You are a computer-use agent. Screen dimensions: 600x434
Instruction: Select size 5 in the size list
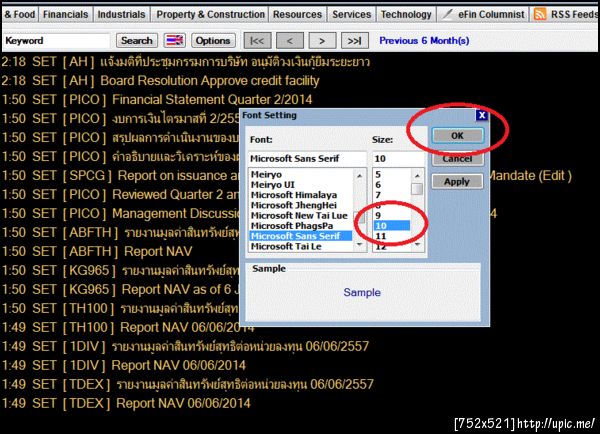tap(392, 175)
